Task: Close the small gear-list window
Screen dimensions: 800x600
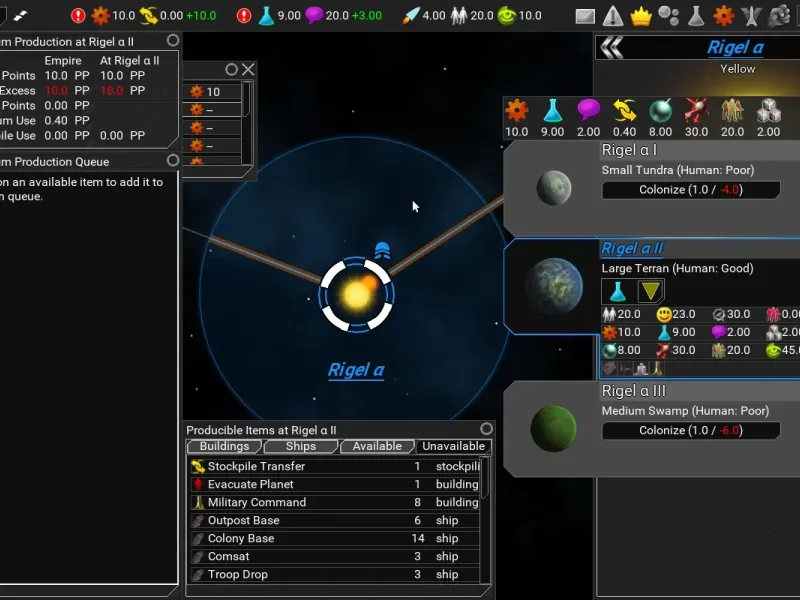Action: click(248, 69)
